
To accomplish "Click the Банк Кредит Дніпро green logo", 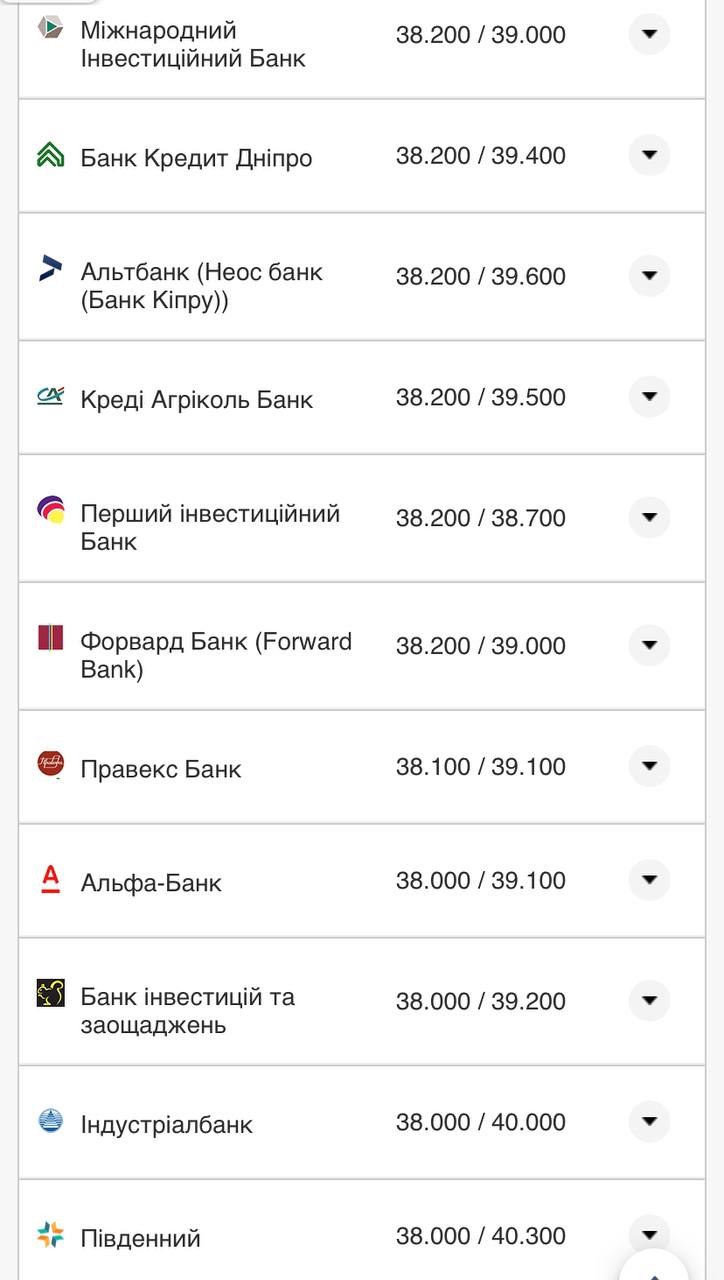I will 51,155.
